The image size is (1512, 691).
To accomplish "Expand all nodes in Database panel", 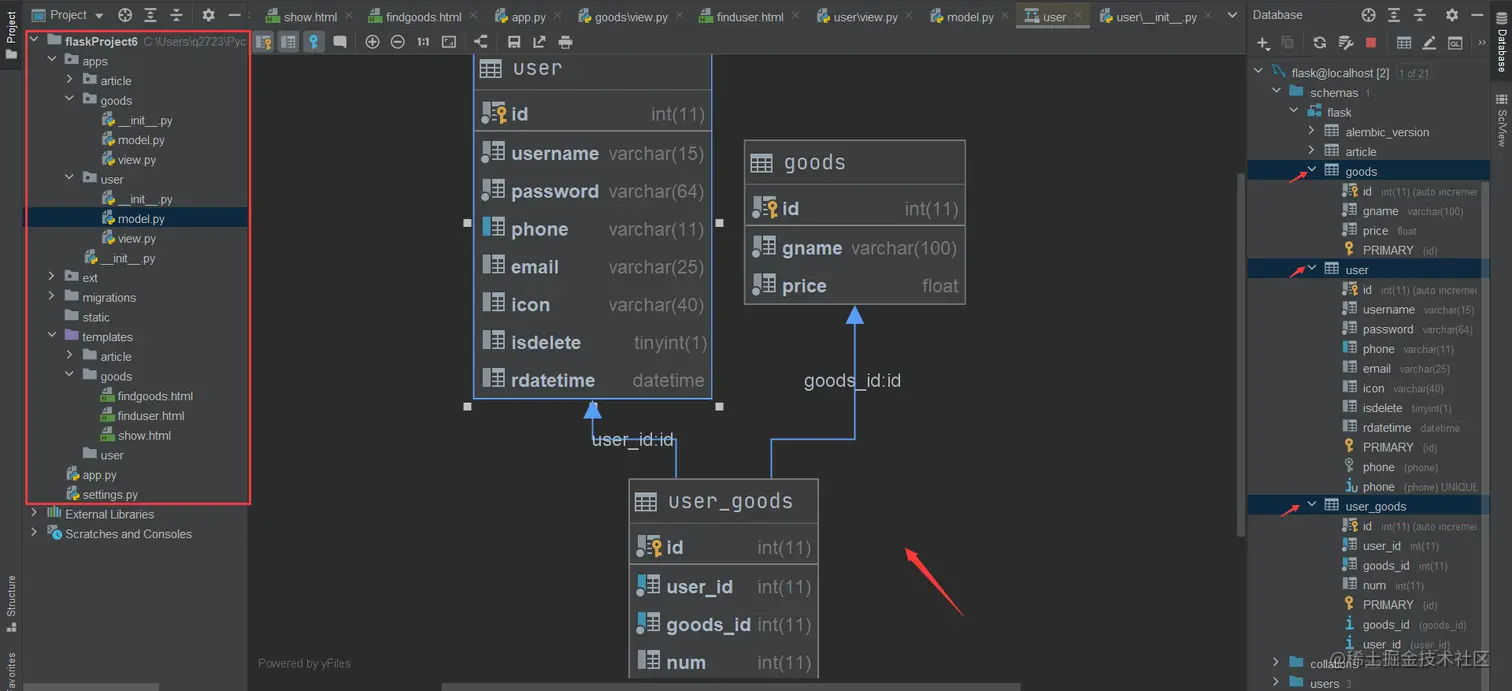I will coord(1394,15).
